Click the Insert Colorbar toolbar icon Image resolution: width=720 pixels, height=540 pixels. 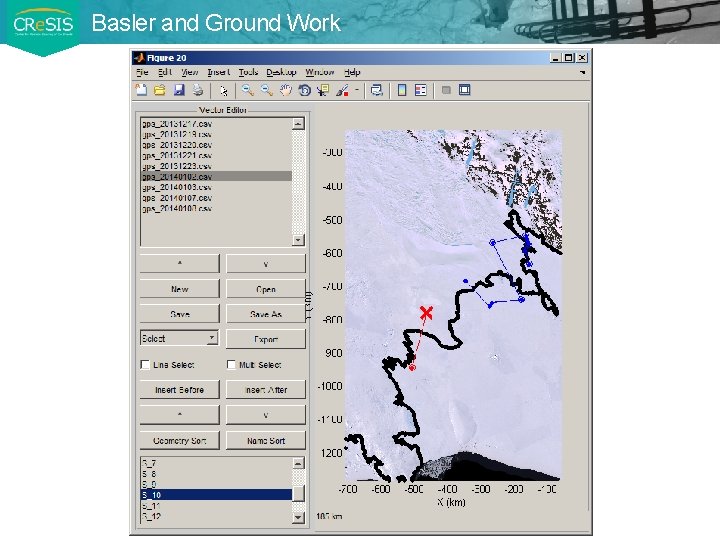[x=402, y=90]
